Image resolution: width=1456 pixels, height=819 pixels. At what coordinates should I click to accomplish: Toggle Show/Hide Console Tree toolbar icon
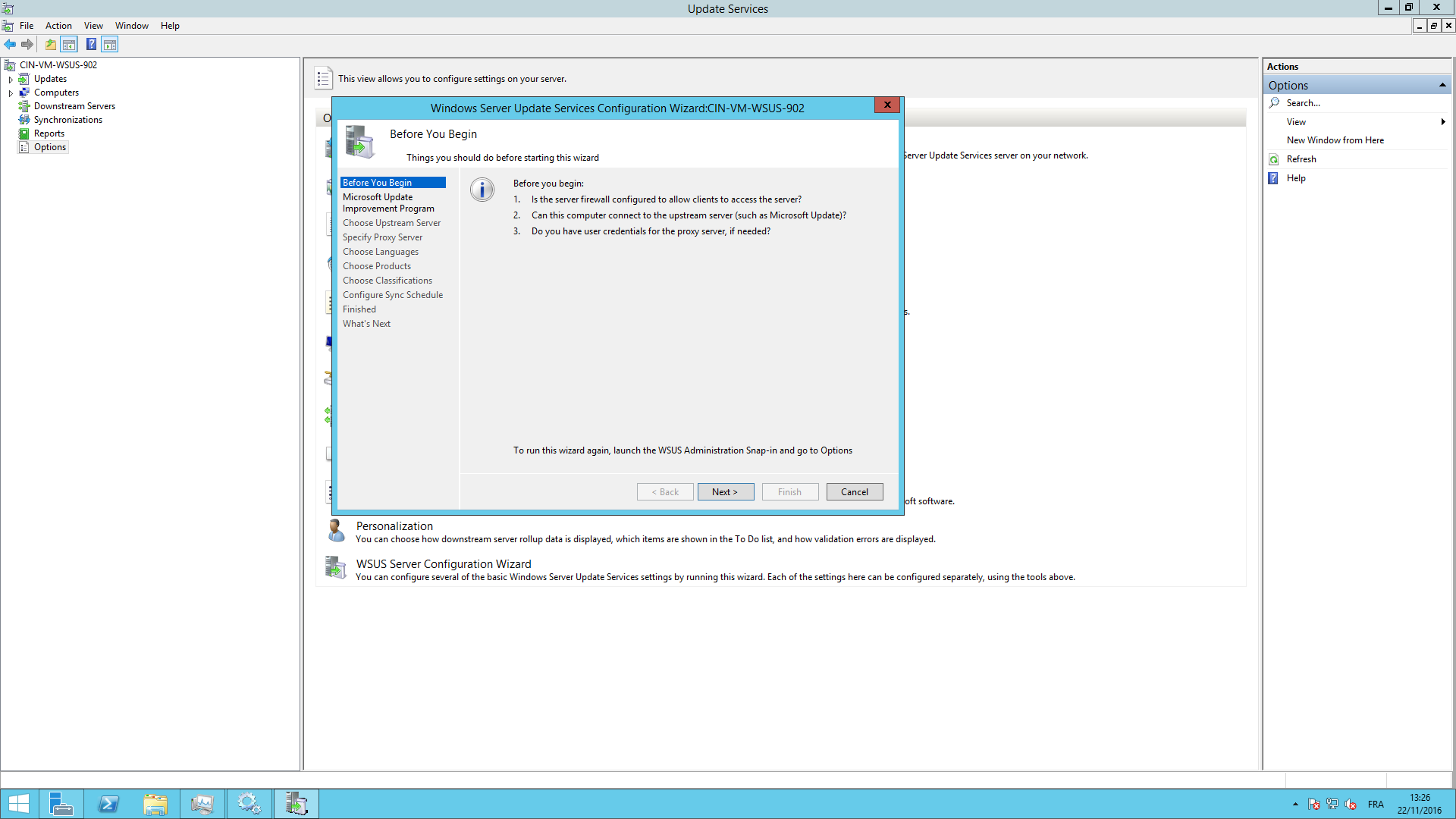69,45
